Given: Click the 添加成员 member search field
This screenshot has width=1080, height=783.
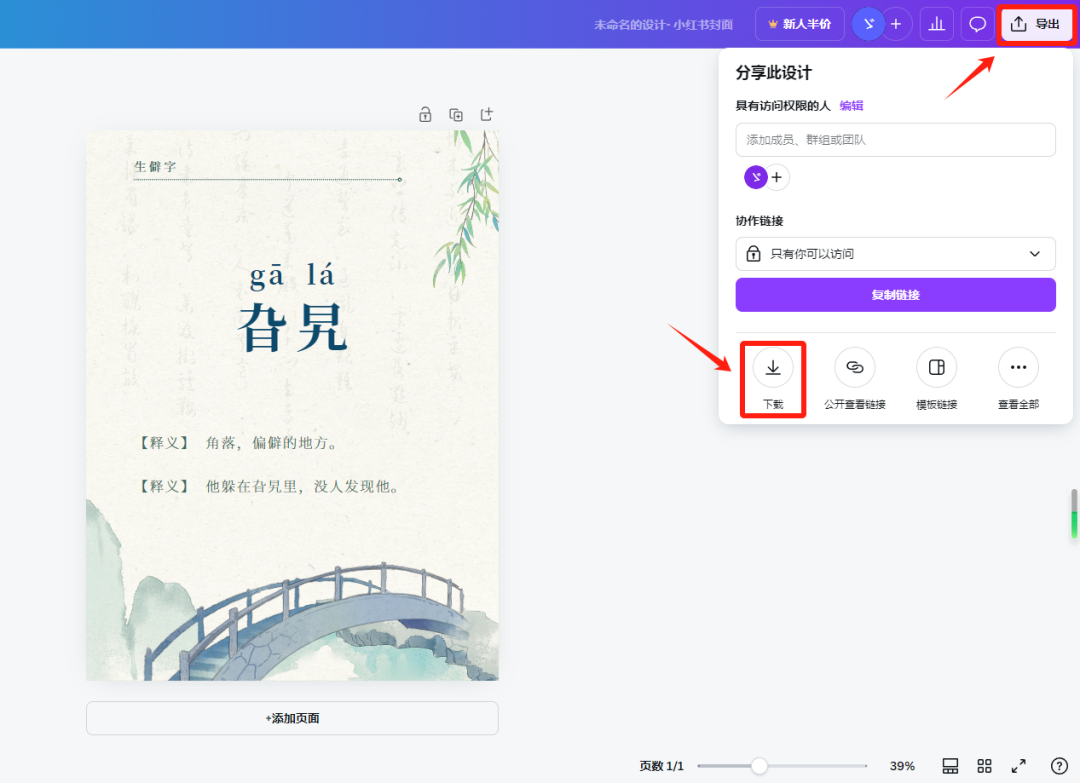Looking at the screenshot, I should (x=895, y=139).
